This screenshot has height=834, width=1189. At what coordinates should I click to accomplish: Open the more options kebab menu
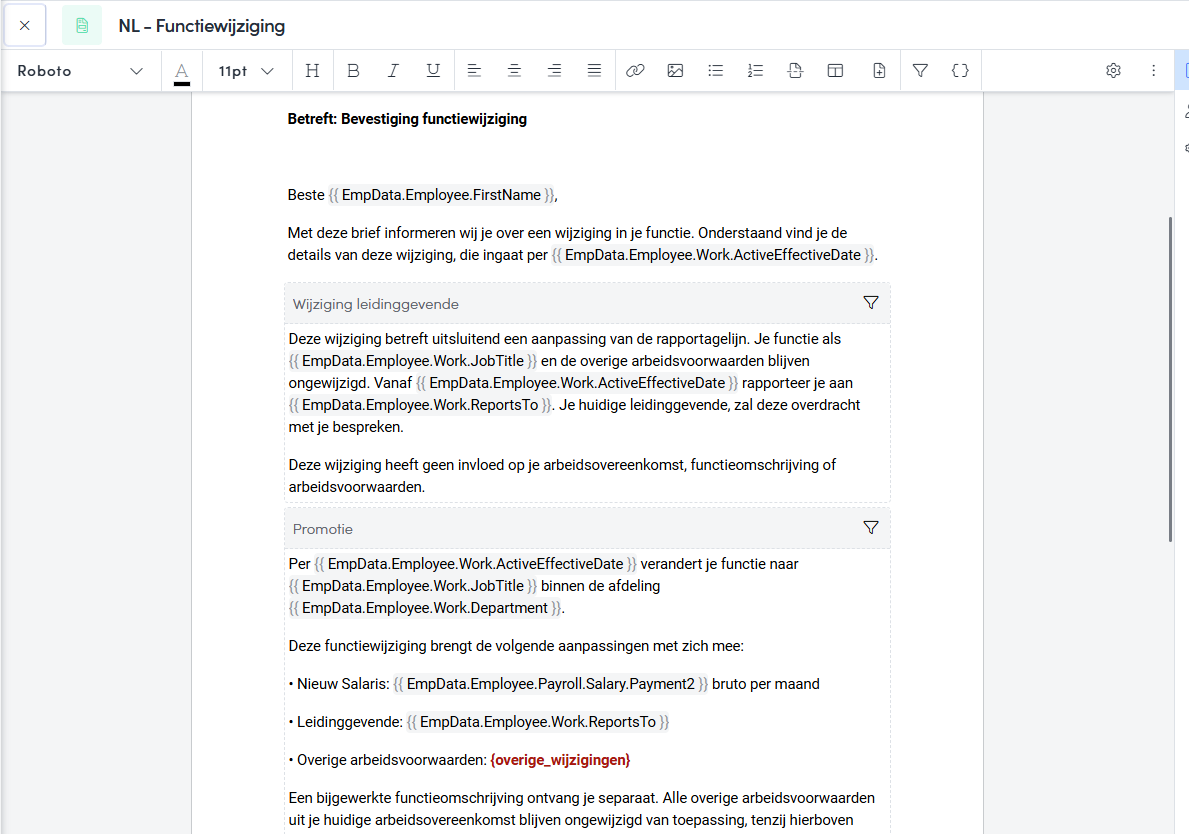pos(1153,71)
